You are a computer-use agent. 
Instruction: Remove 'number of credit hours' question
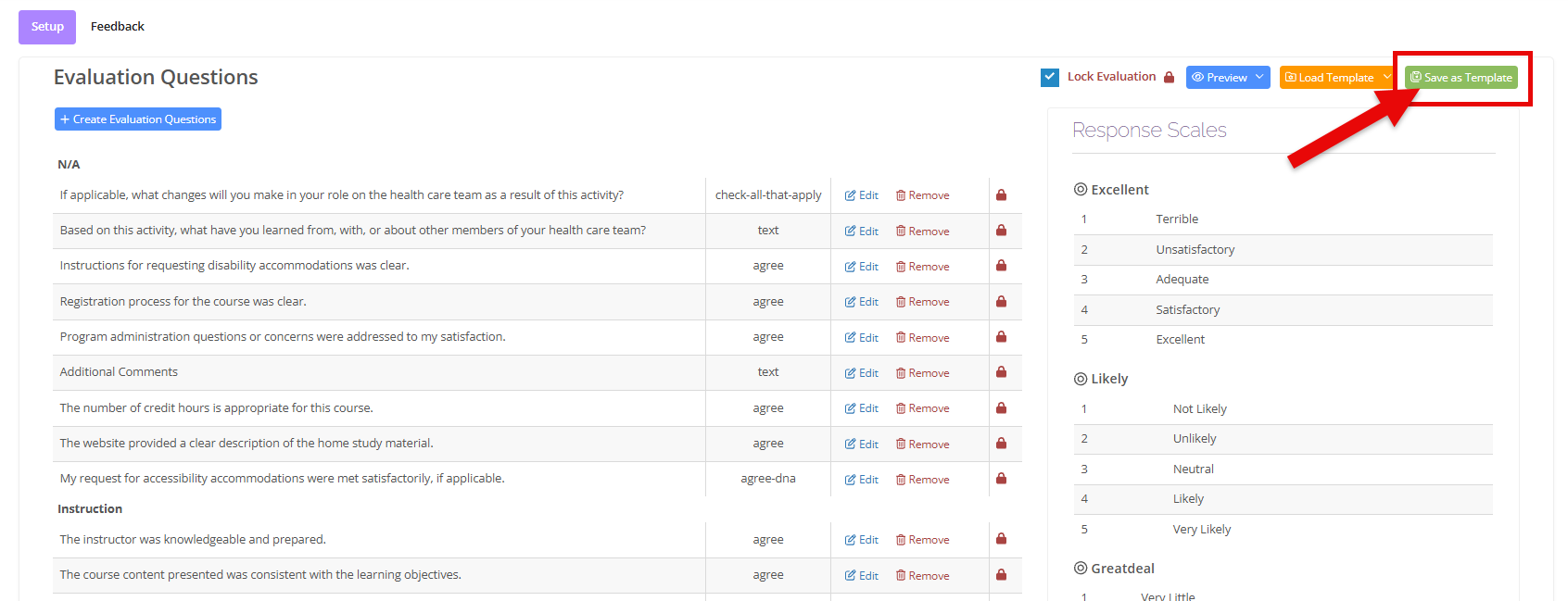coord(923,408)
